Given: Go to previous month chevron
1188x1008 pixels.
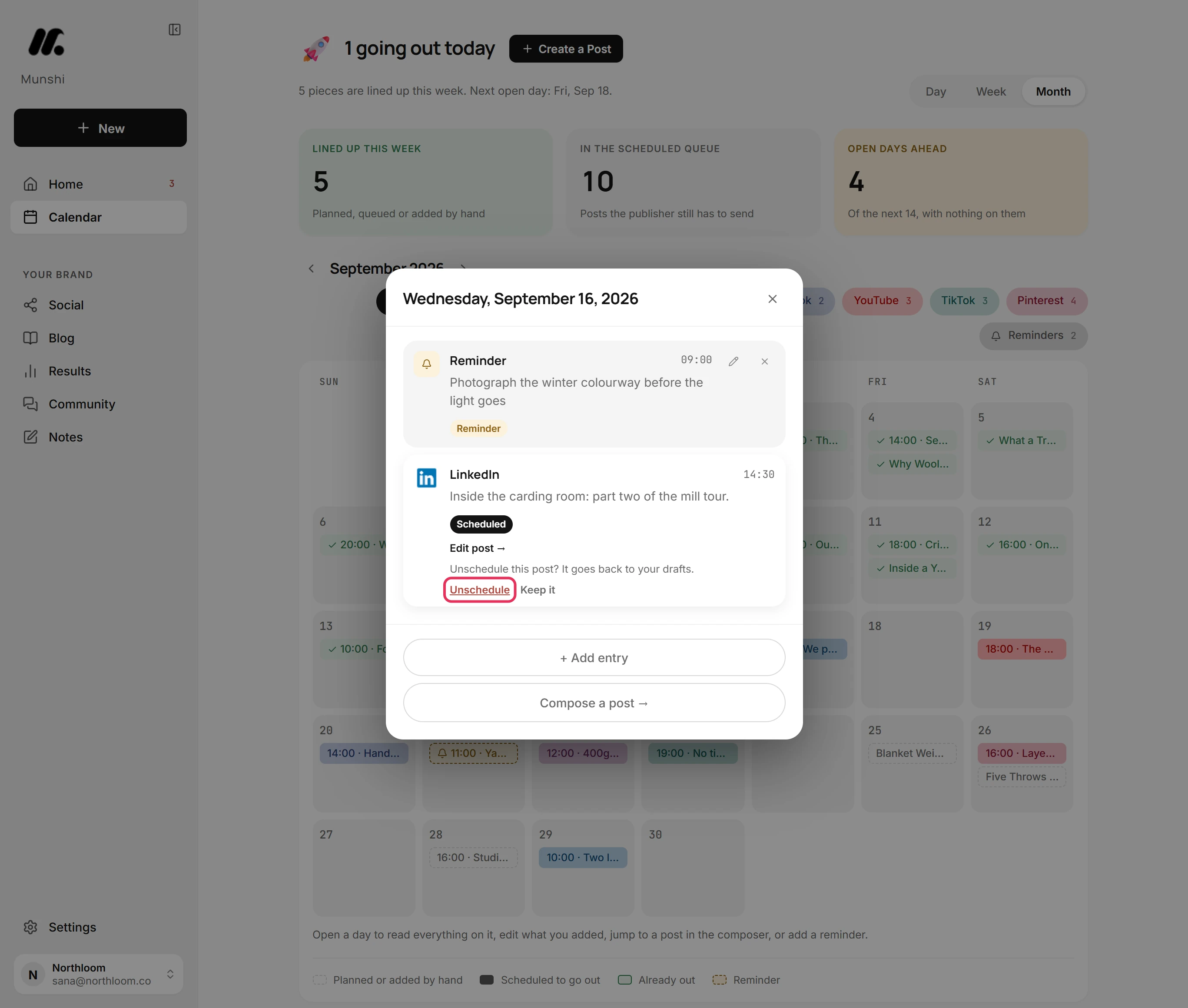Looking at the screenshot, I should pos(312,269).
